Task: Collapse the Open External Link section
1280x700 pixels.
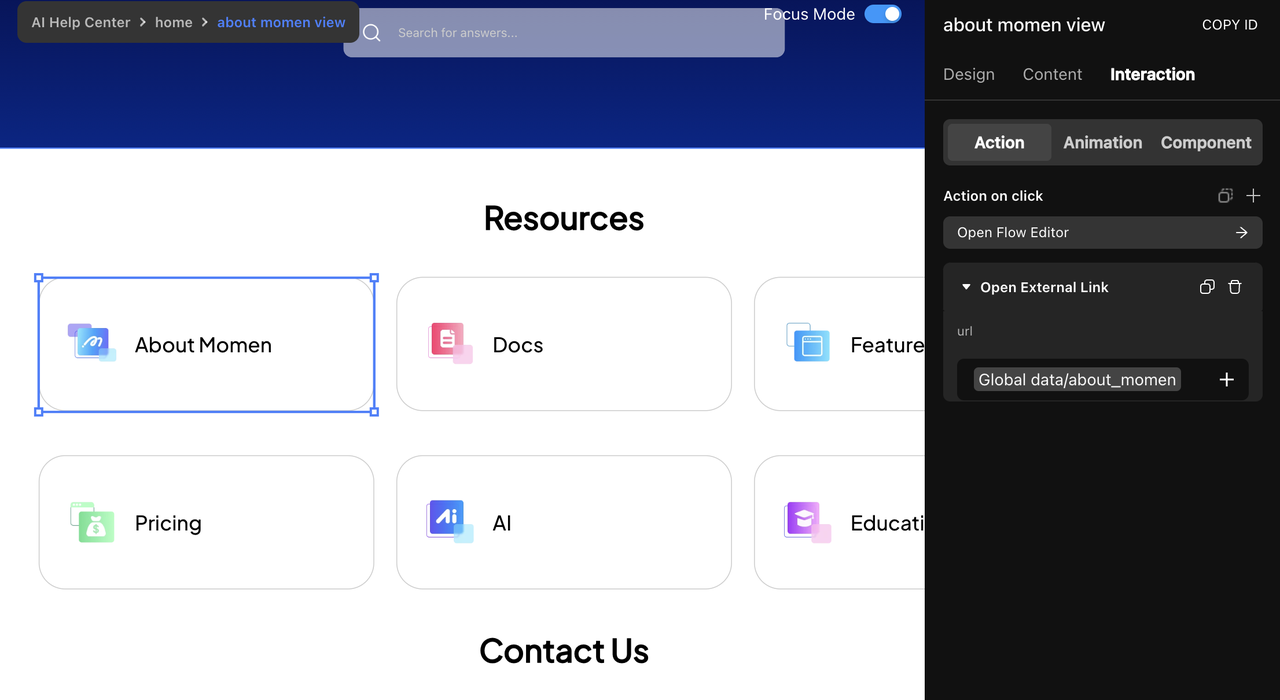Action: click(x=966, y=287)
